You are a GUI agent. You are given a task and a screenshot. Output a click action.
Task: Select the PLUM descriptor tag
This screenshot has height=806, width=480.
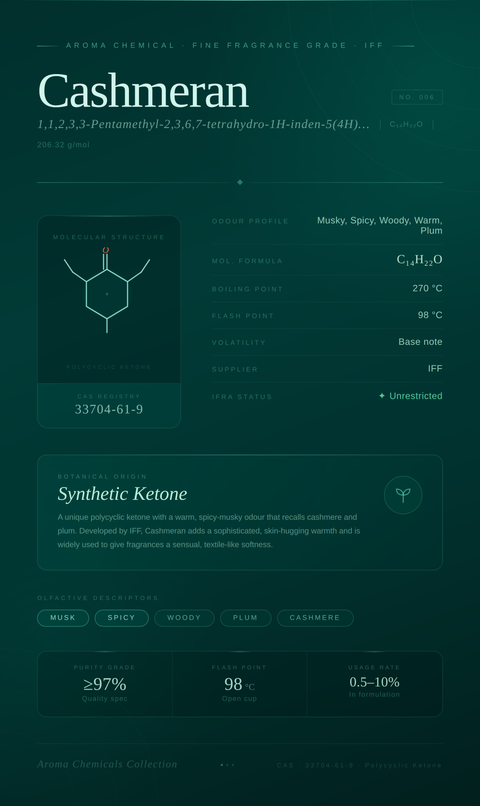point(245,618)
